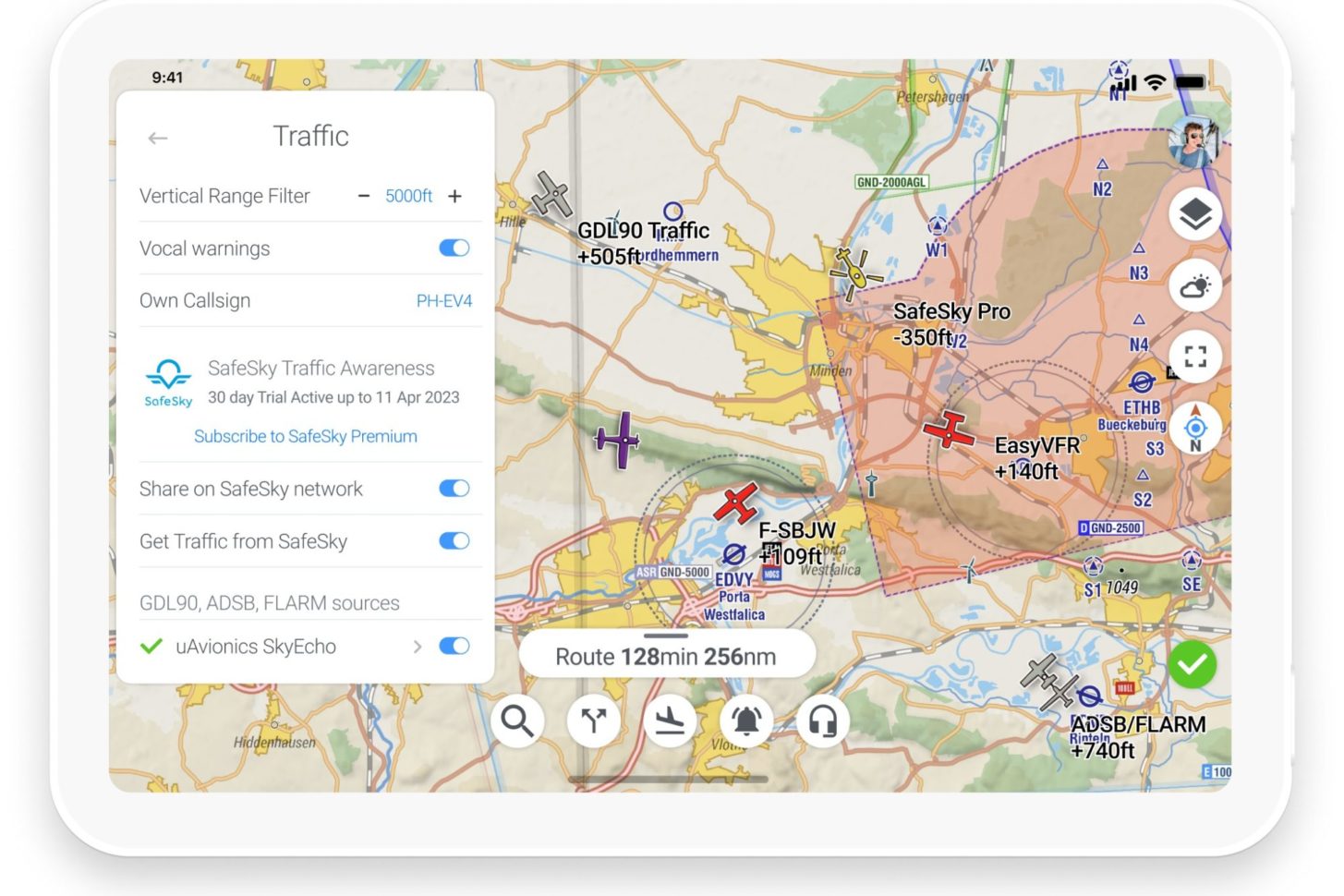This screenshot has width=1344, height=896.
Task: Select reporting point N2 triangle
Action: (1102, 164)
